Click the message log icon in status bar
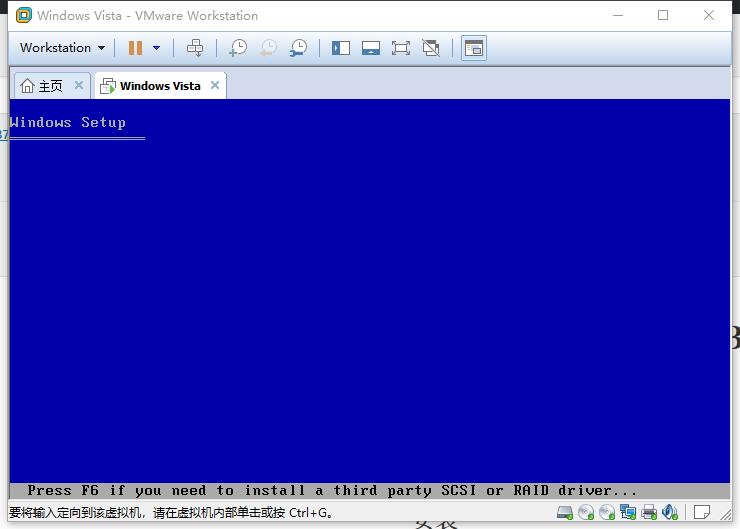 pos(702,512)
